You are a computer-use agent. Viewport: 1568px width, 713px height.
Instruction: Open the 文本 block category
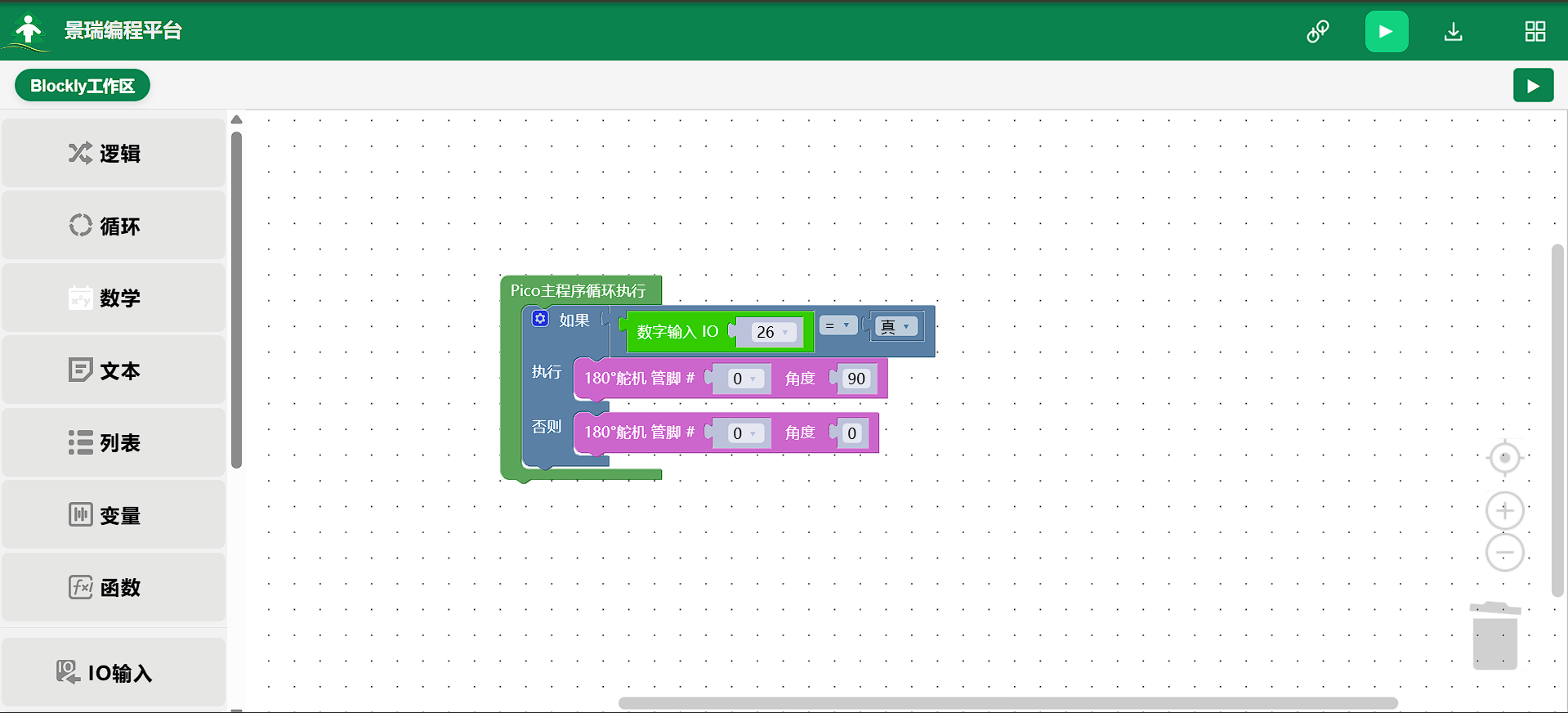(114, 370)
